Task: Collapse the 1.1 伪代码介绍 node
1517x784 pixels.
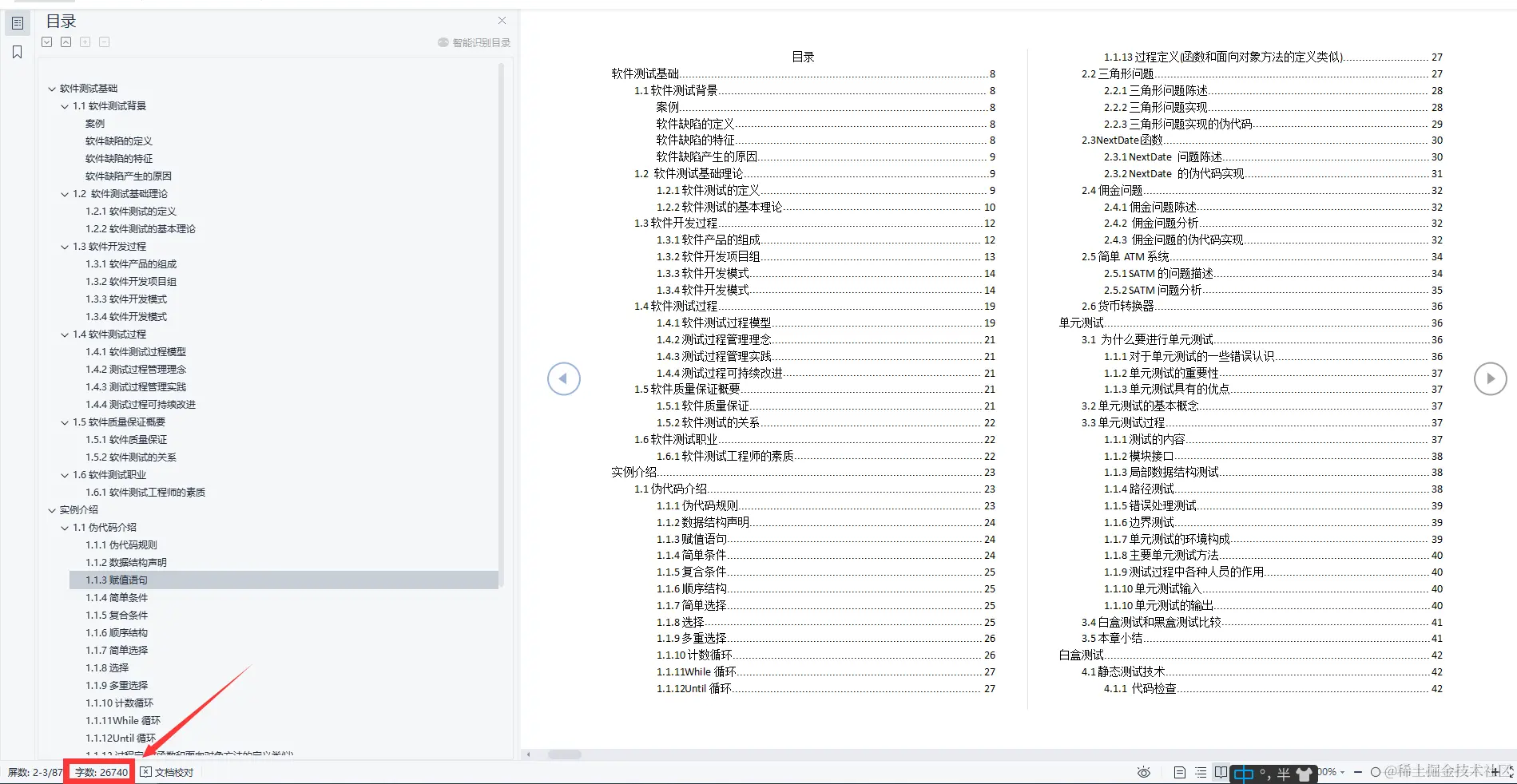Action: pyautogui.click(x=65, y=528)
